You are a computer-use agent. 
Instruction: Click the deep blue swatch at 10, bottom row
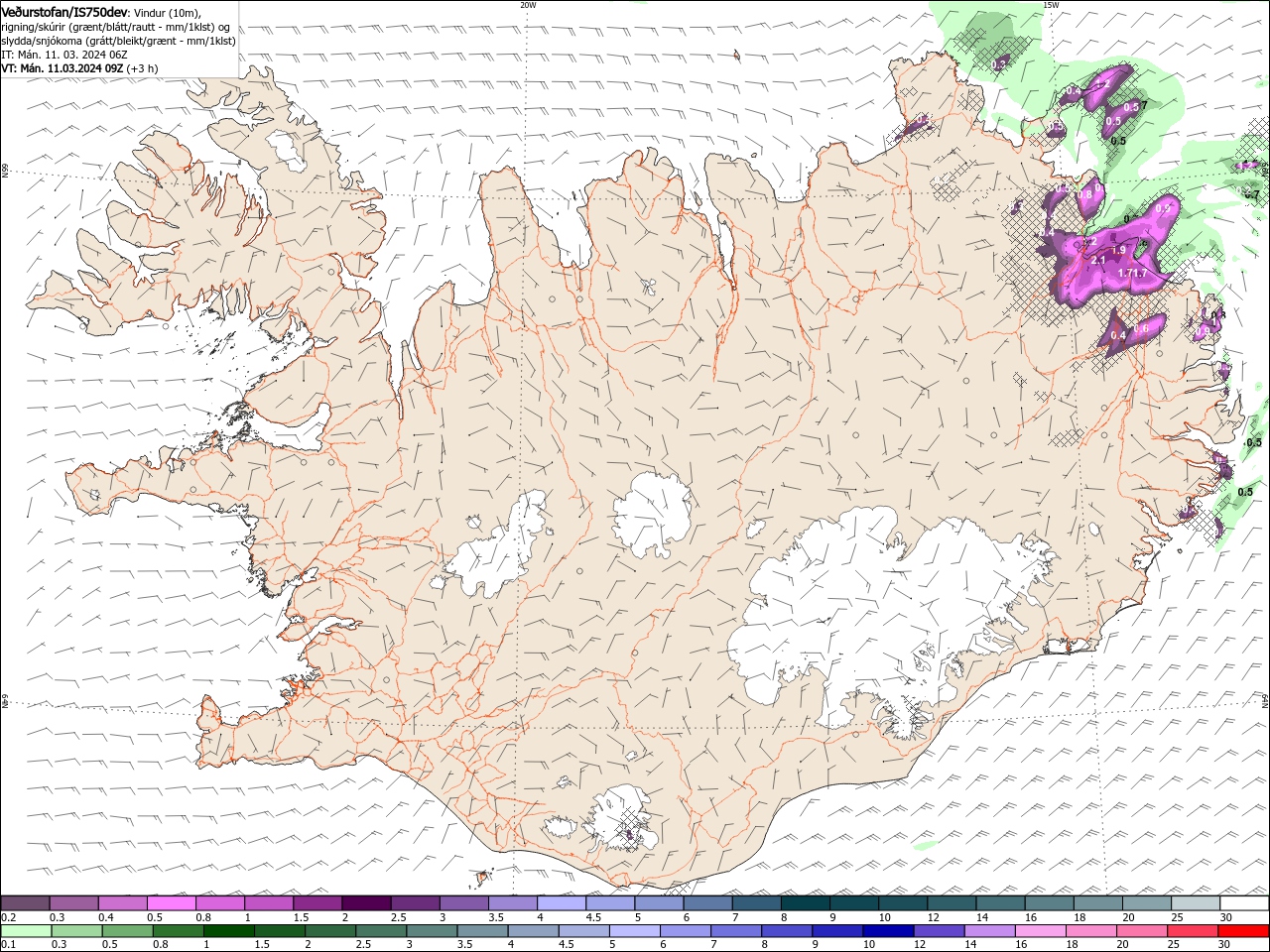click(x=889, y=931)
